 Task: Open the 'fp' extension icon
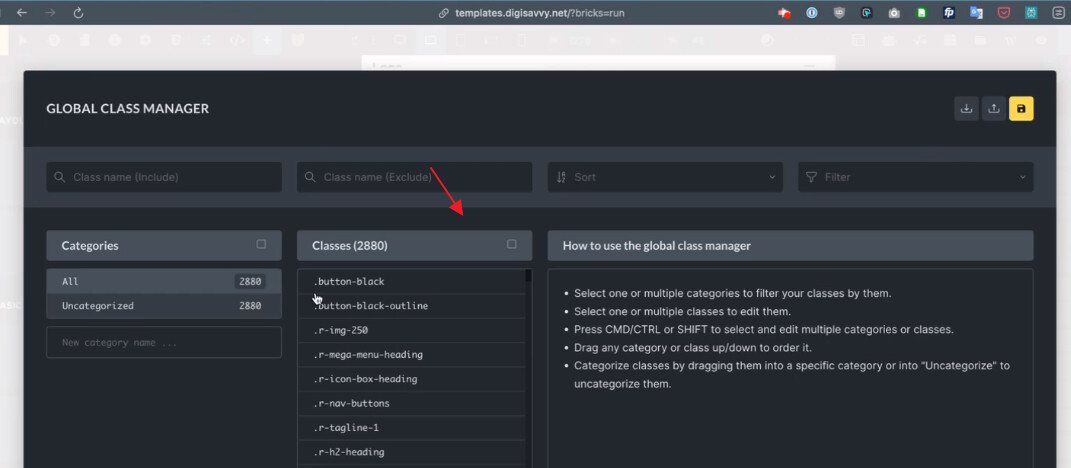click(949, 13)
